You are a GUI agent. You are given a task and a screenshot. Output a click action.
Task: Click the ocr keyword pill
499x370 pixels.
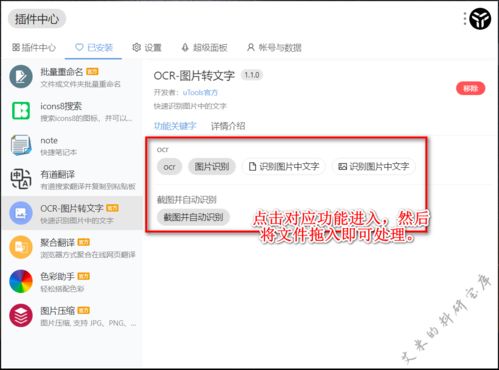point(169,167)
